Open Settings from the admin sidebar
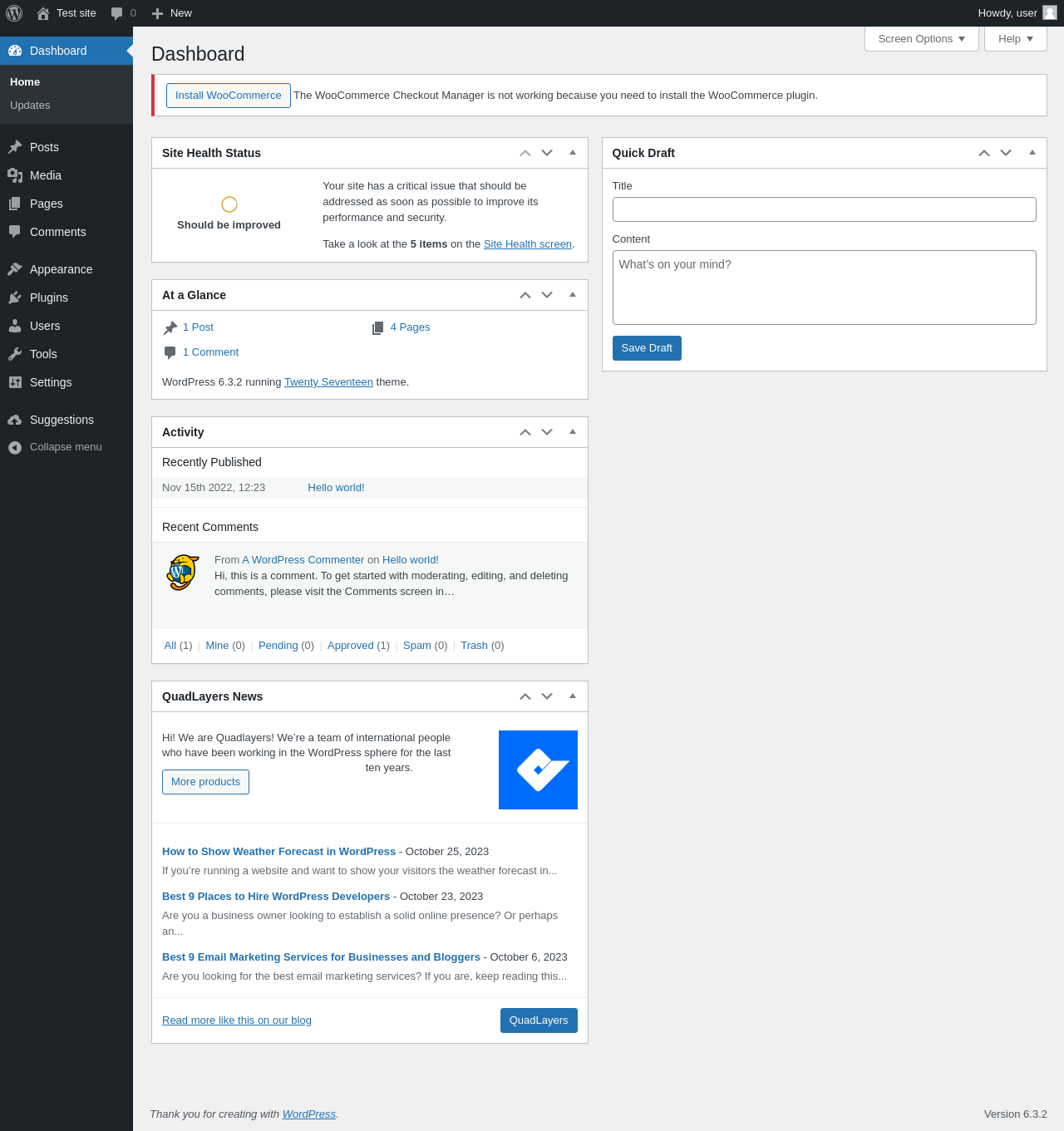Screen dimensions: 1064x1131 pos(50,382)
